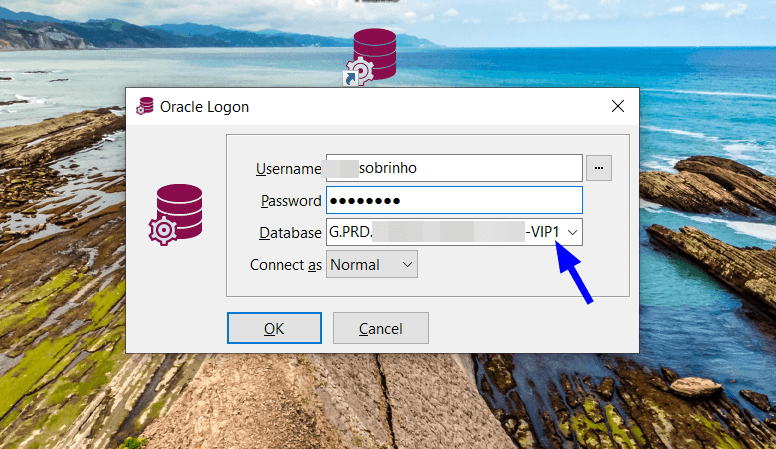
Task: Open the Connect as dropdown arrow
Action: [406, 264]
